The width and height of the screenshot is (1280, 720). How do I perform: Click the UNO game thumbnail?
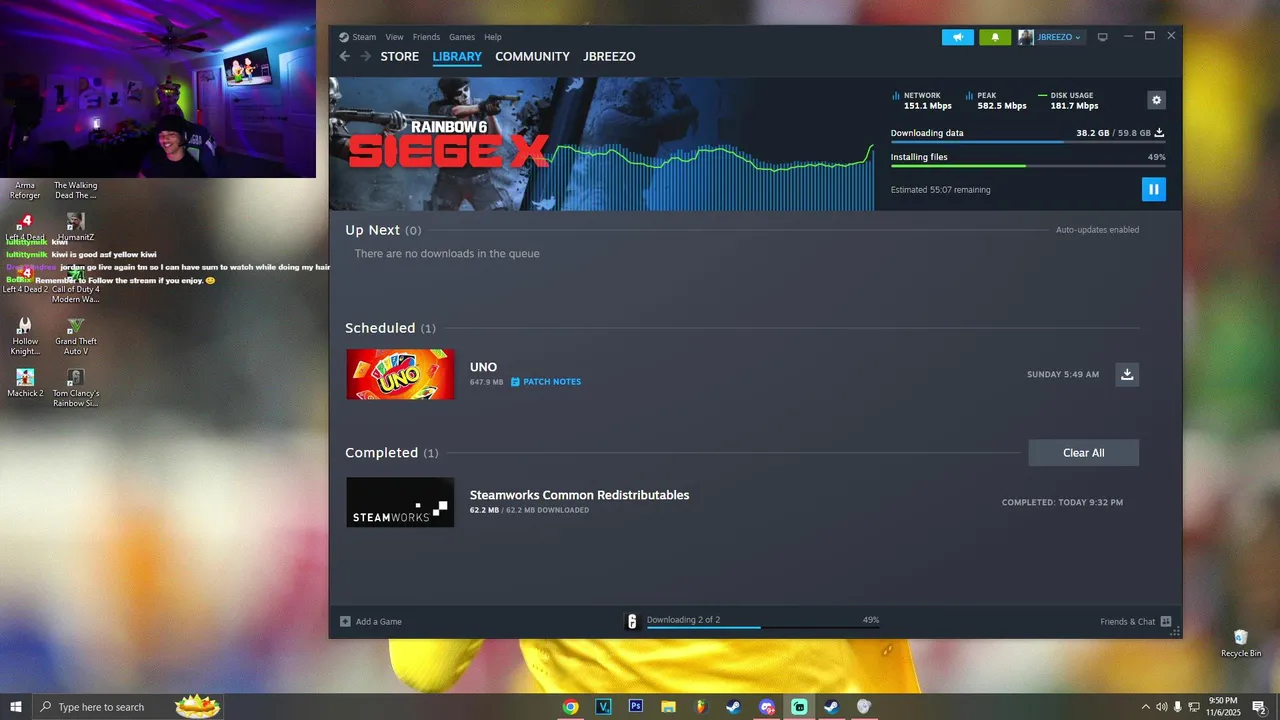400,374
